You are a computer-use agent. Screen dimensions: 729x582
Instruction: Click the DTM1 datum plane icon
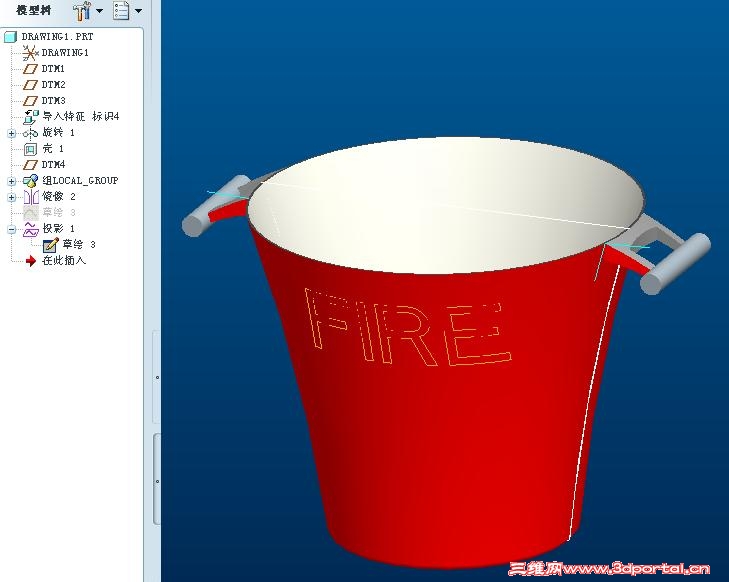tap(31, 69)
